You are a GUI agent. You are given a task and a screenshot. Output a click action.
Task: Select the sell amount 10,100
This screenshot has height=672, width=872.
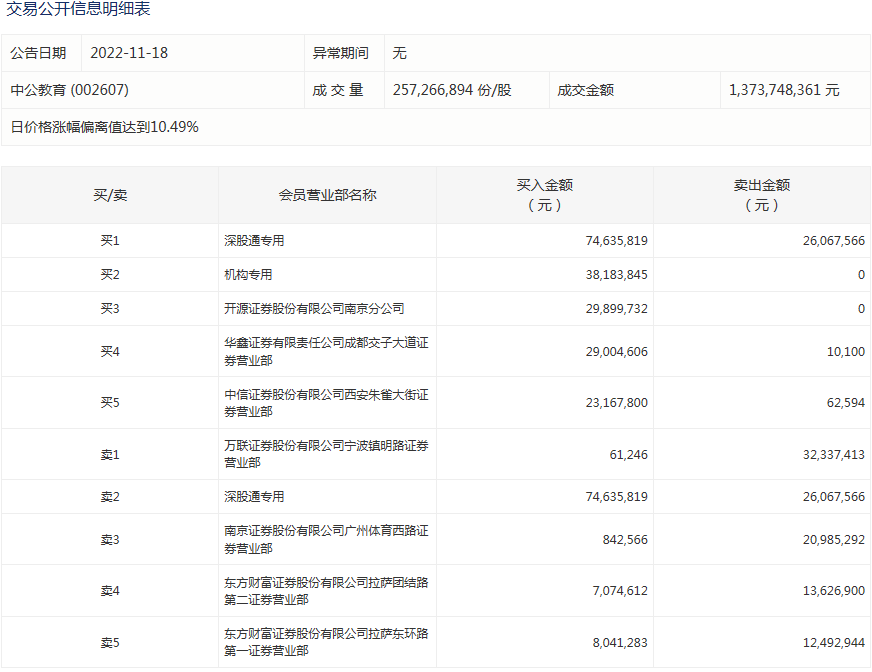click(x=846, y=351)
